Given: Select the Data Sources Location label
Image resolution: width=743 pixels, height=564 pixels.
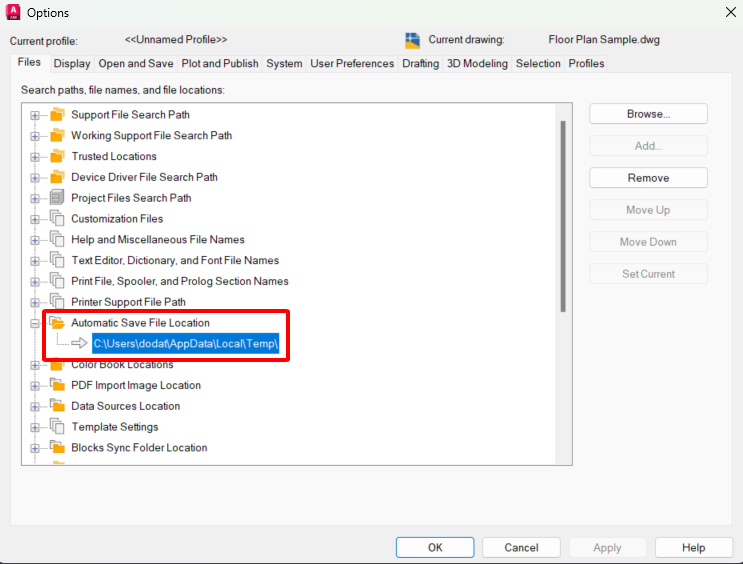Looking at the screenshot, I should tap(126, 406).
